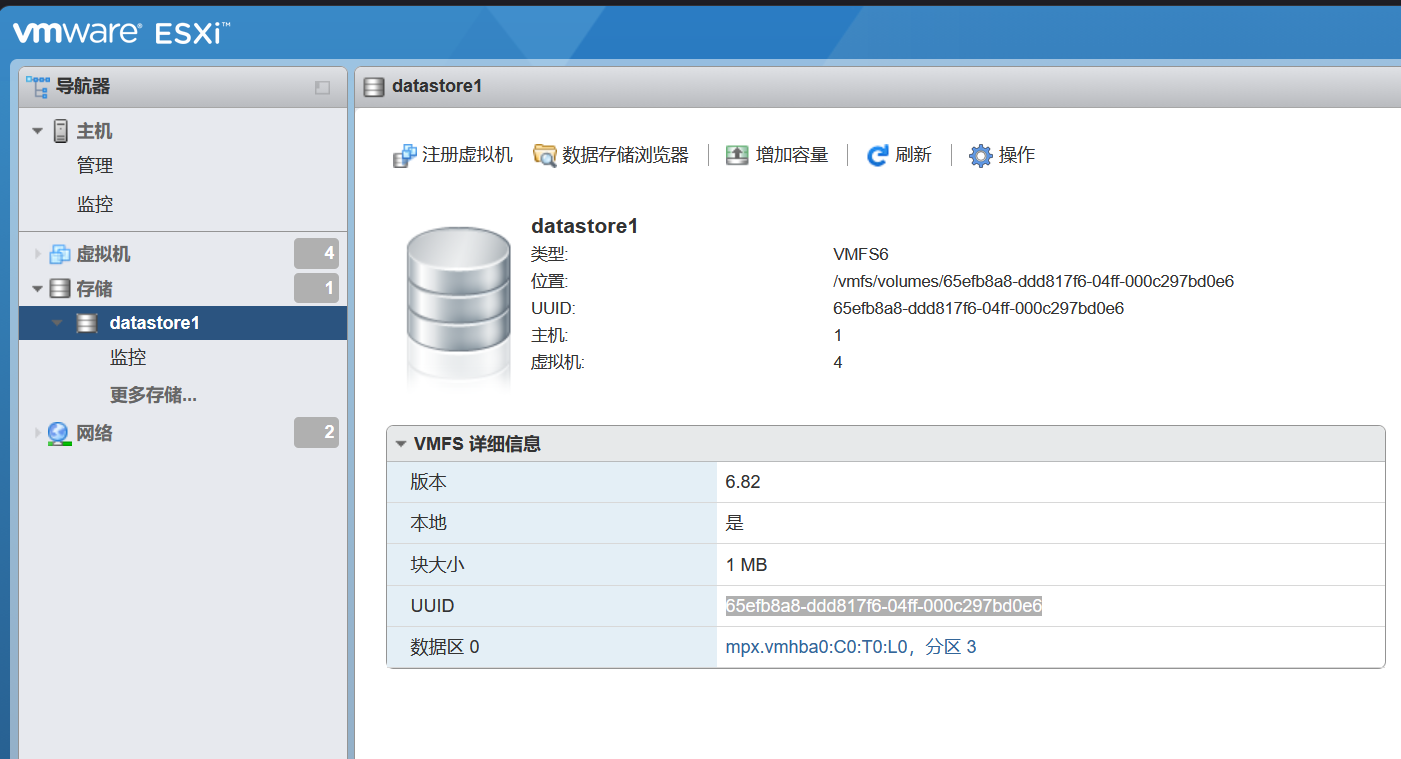Click the 版本 row label

[428, 482]
